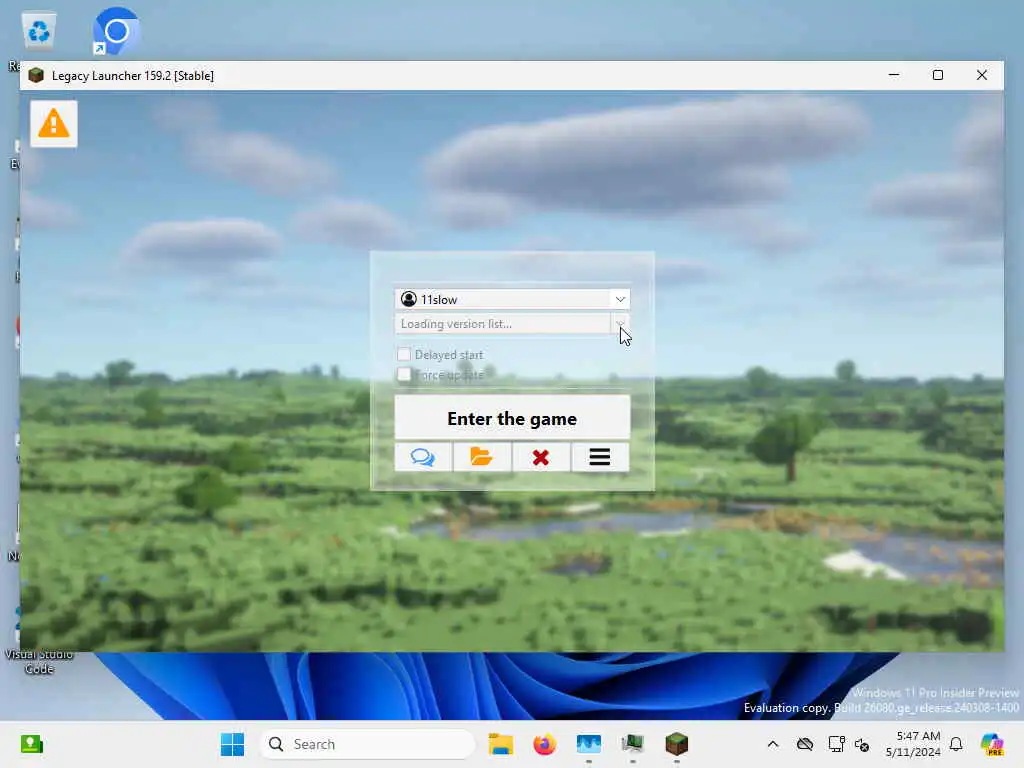Launch Firefox from the taskbar
Image resolution: width=1024 pixels, height=768 pixels.
tap(545, 744)
